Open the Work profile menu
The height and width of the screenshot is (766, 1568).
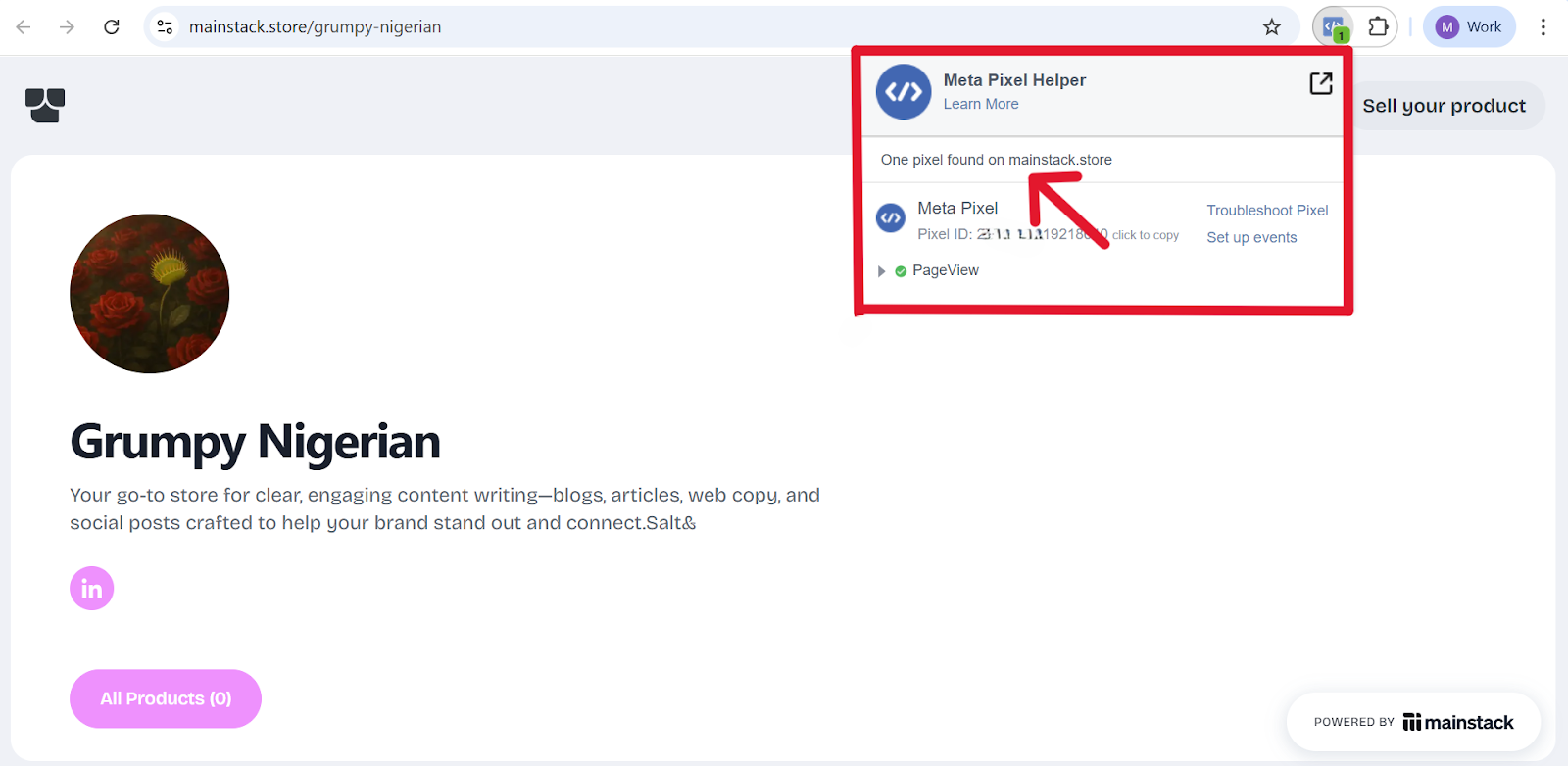[1469, 27]
